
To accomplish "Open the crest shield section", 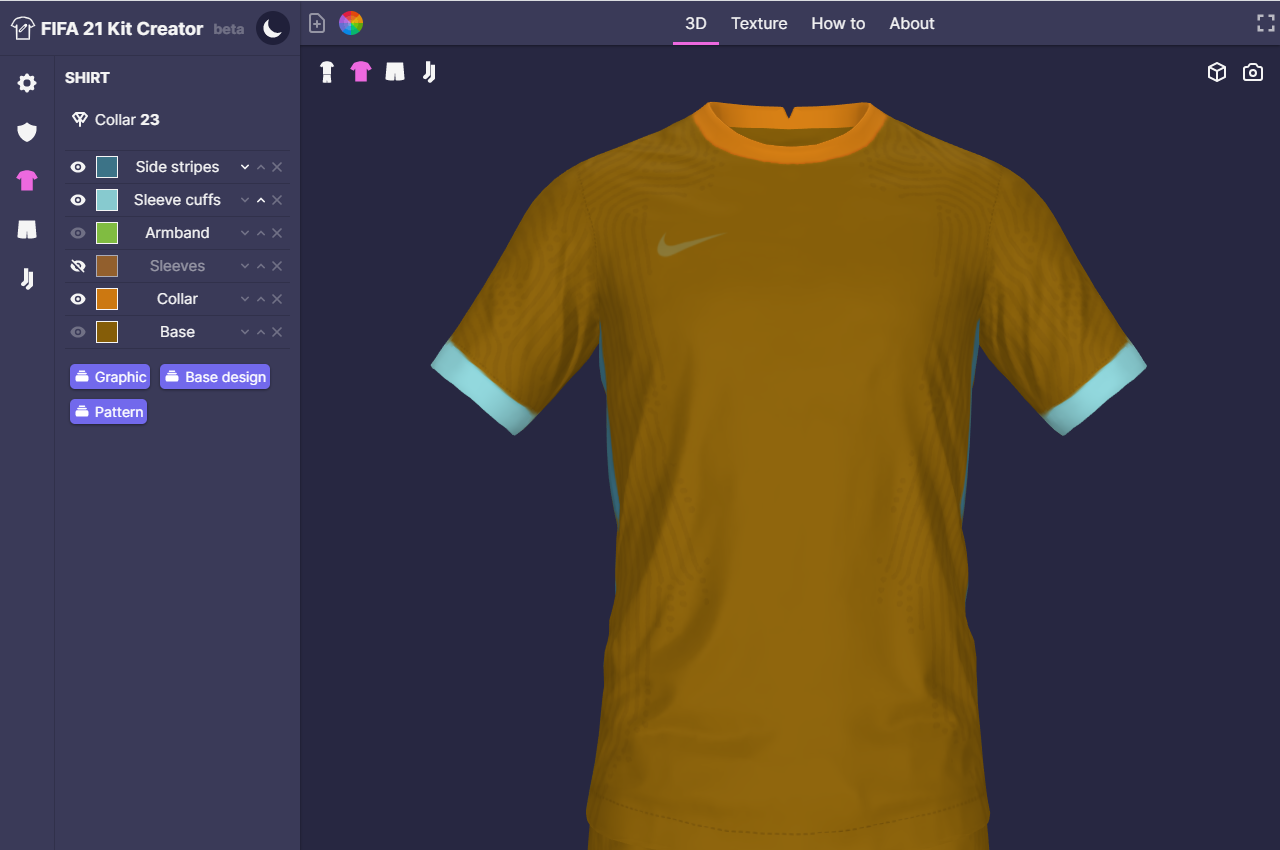I will [27, 132].
